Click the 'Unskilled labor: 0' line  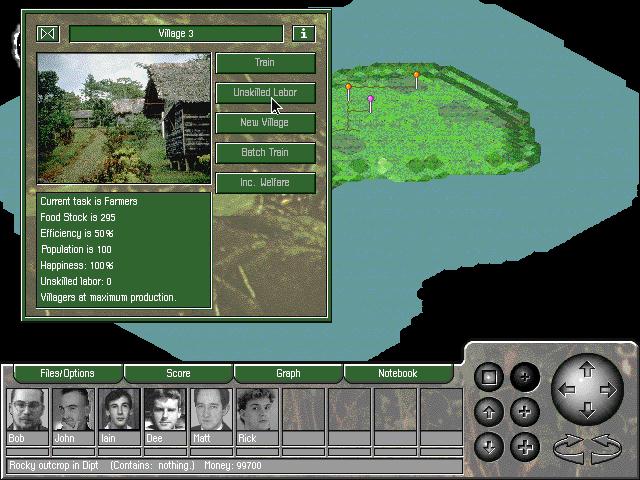pos(76,281)
